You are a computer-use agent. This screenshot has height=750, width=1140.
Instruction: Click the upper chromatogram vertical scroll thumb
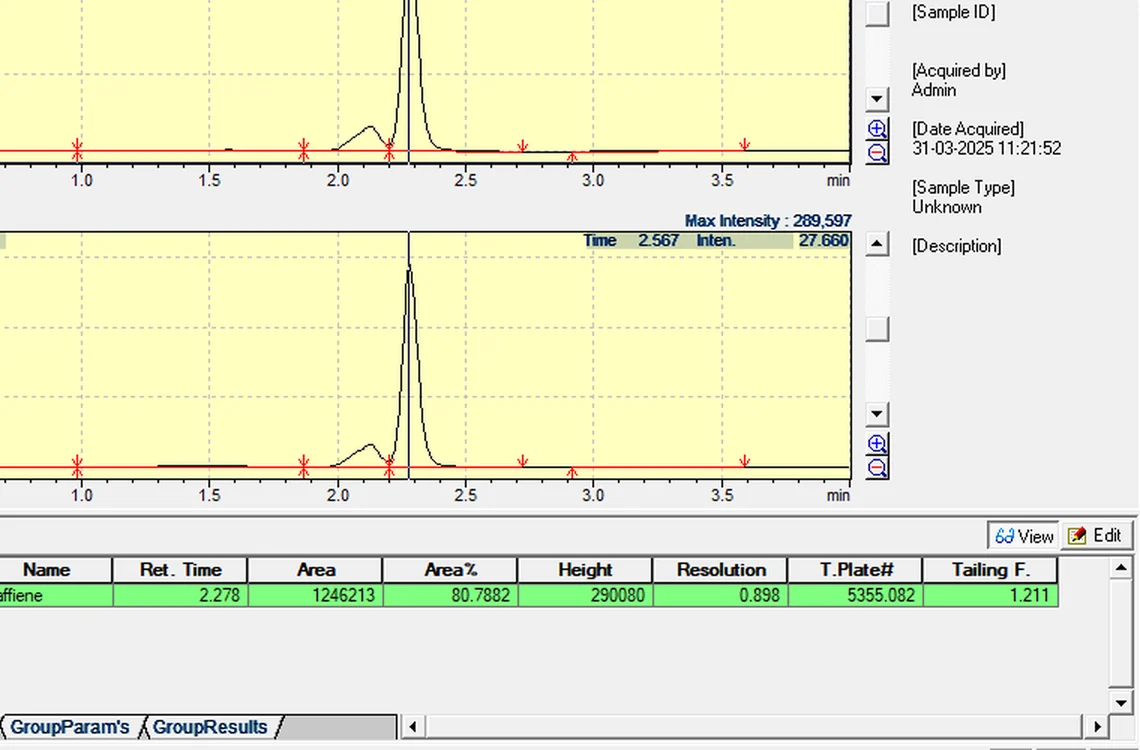pos(877,14)
